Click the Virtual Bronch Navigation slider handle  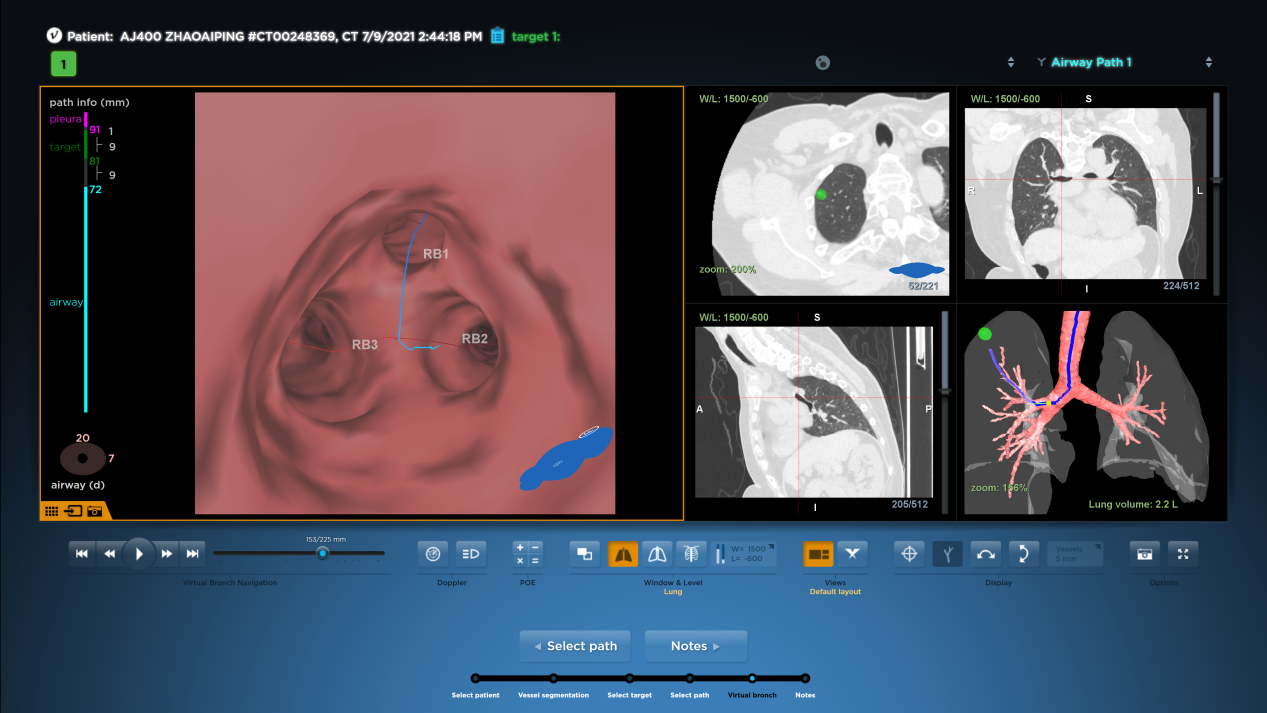tap(322, 553)
